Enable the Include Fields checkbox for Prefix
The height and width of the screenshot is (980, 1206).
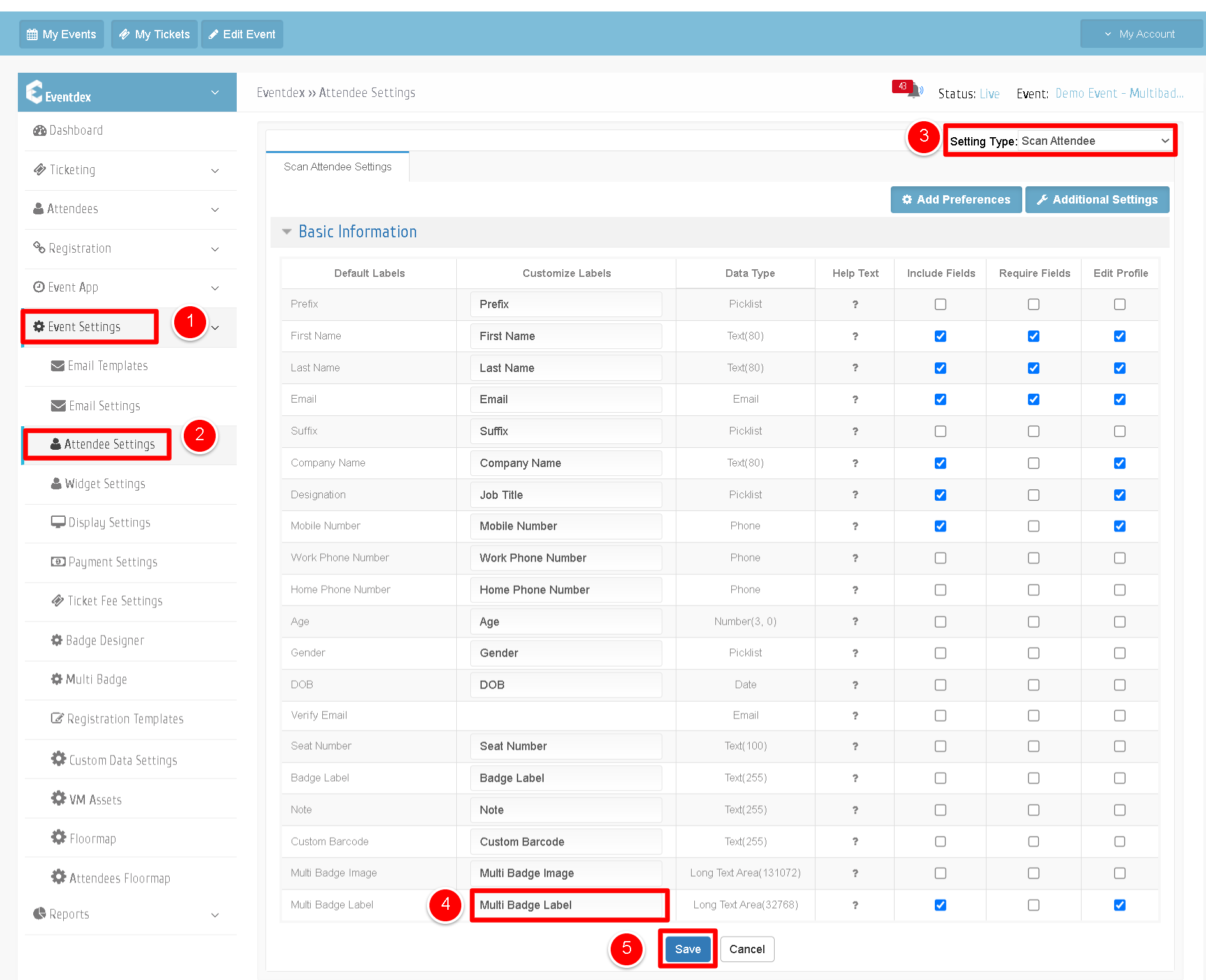click(941, 304)
